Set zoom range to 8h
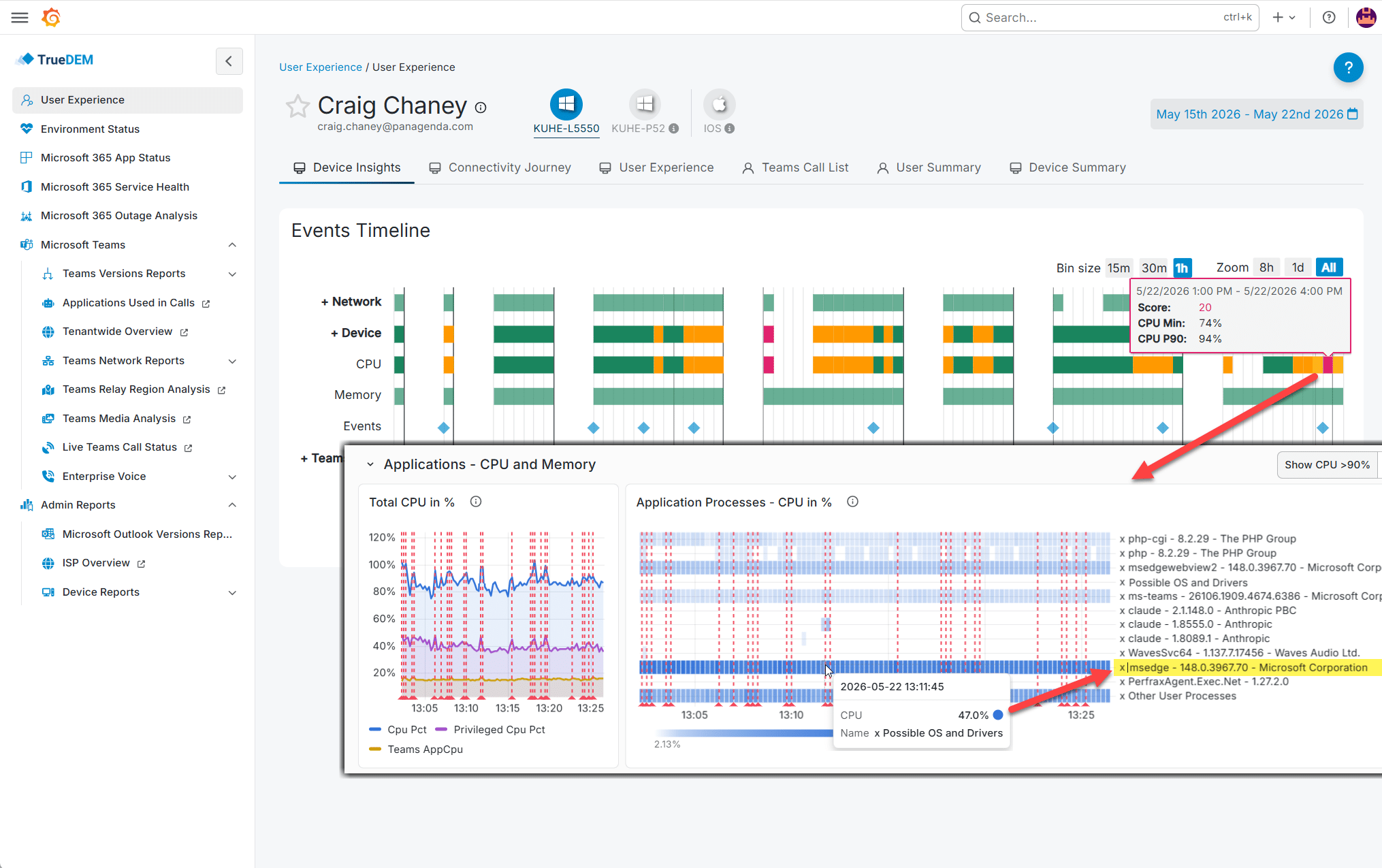The image size is (1382, 868). click(1266, 268)
